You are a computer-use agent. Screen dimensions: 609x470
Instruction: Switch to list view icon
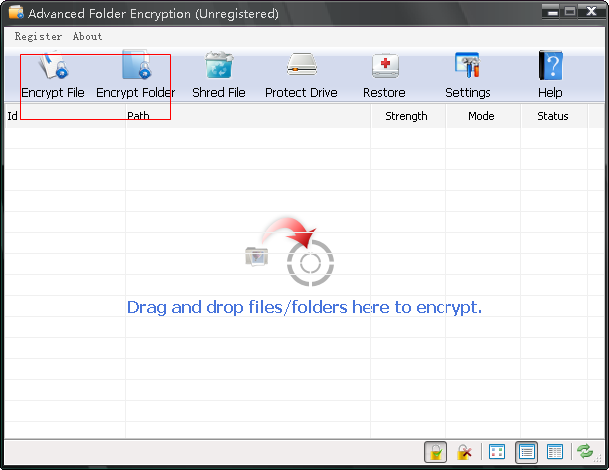click(x=526, y=453)
